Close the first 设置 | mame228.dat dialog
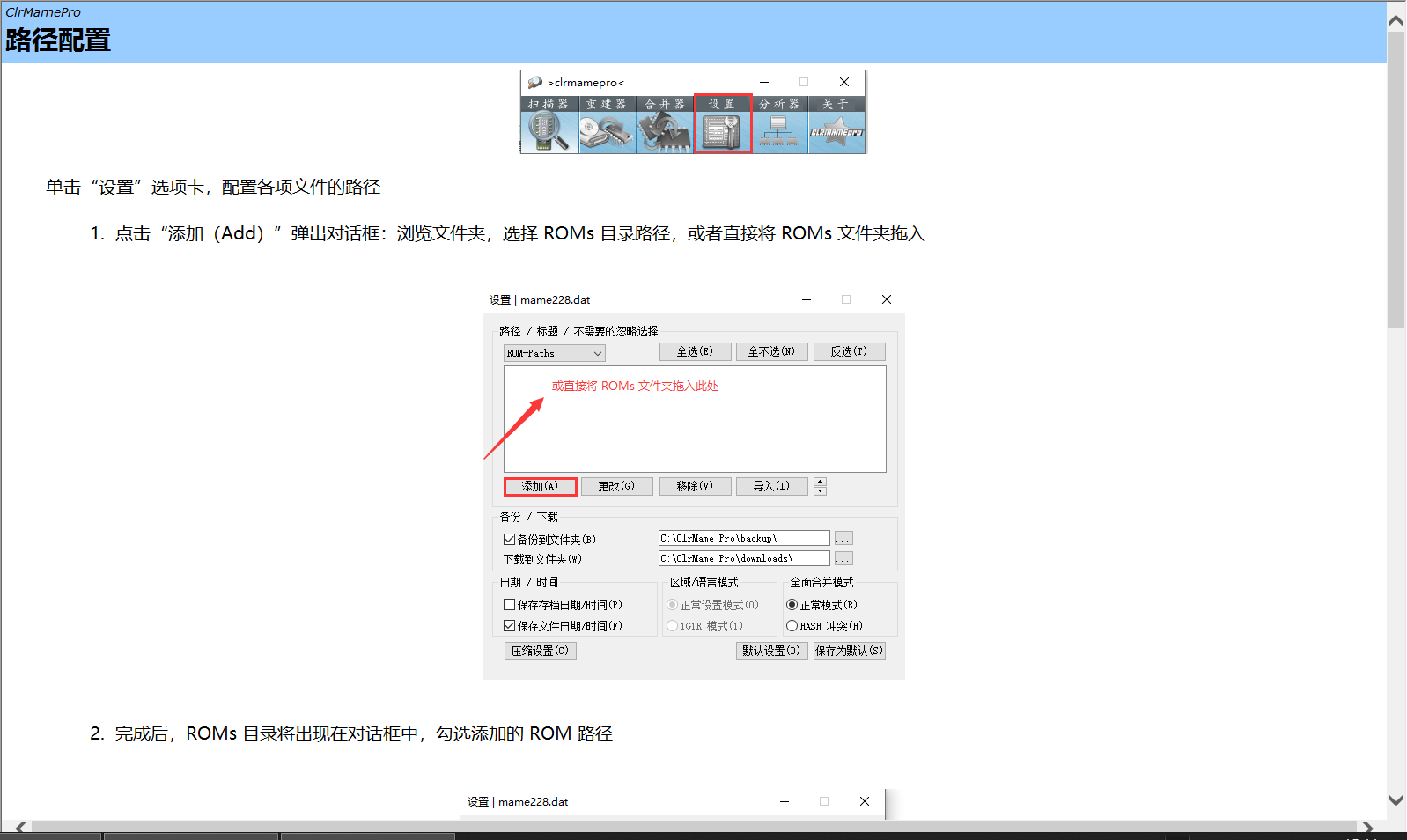This screenshot has width=1407, height=840. click(x=887, y=299)
